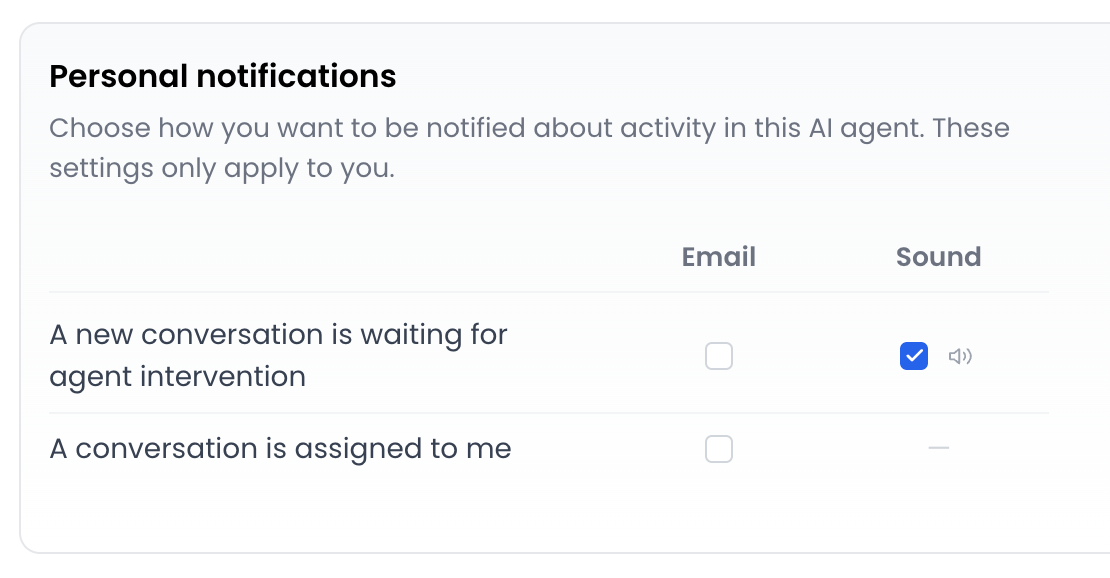Click the Sound column header
This screenshot has width=1110, height=578.
tap(938, 256)
